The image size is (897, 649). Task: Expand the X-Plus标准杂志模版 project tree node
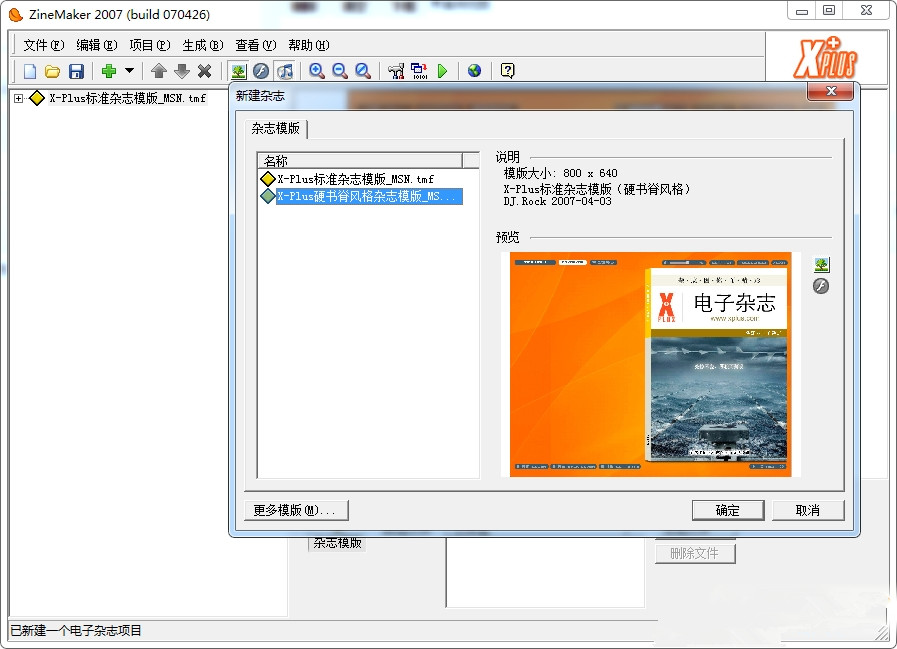(16, 98)
